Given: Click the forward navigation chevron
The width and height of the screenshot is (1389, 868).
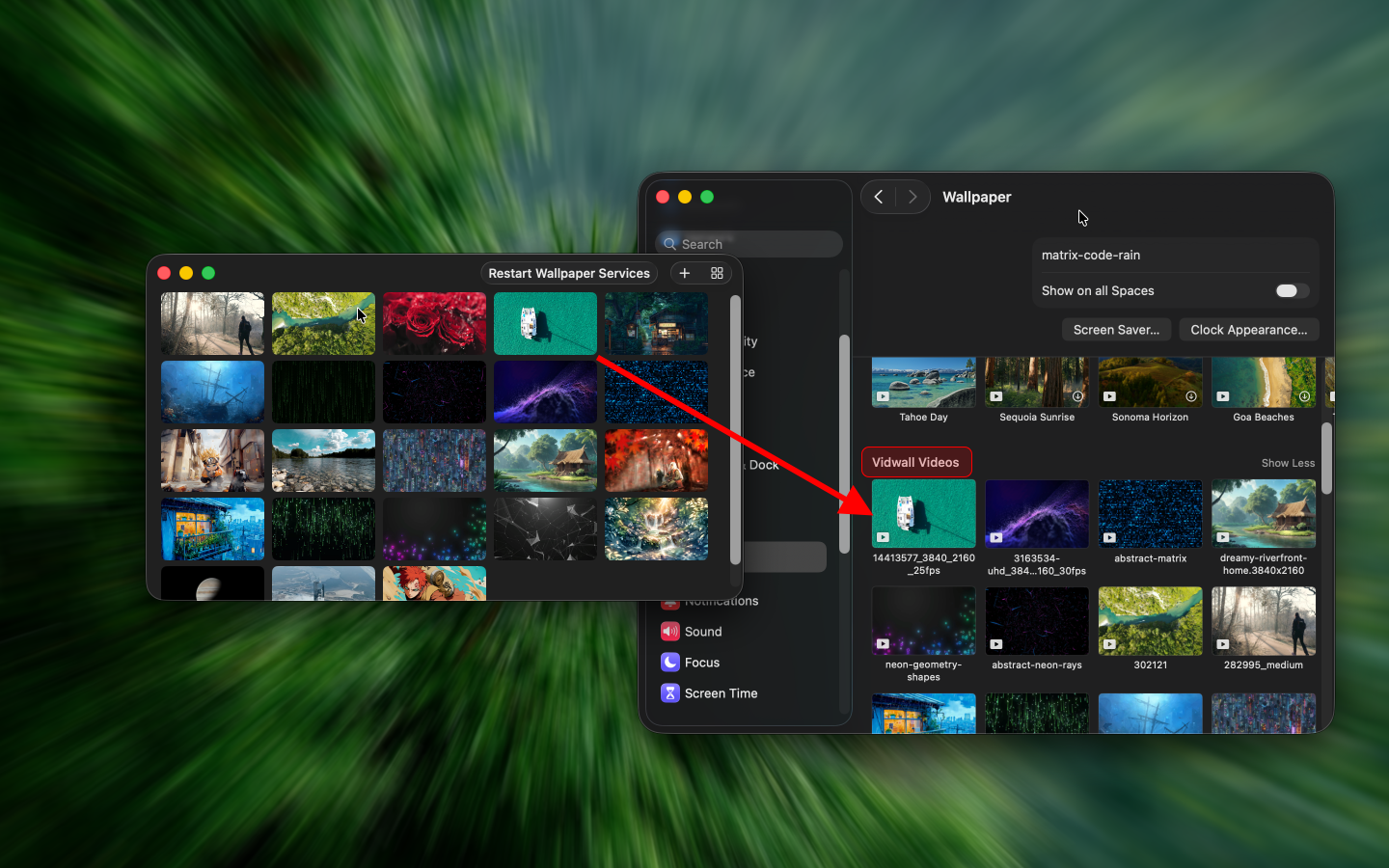Looking at the screenshot, I should tap(912, 197).
